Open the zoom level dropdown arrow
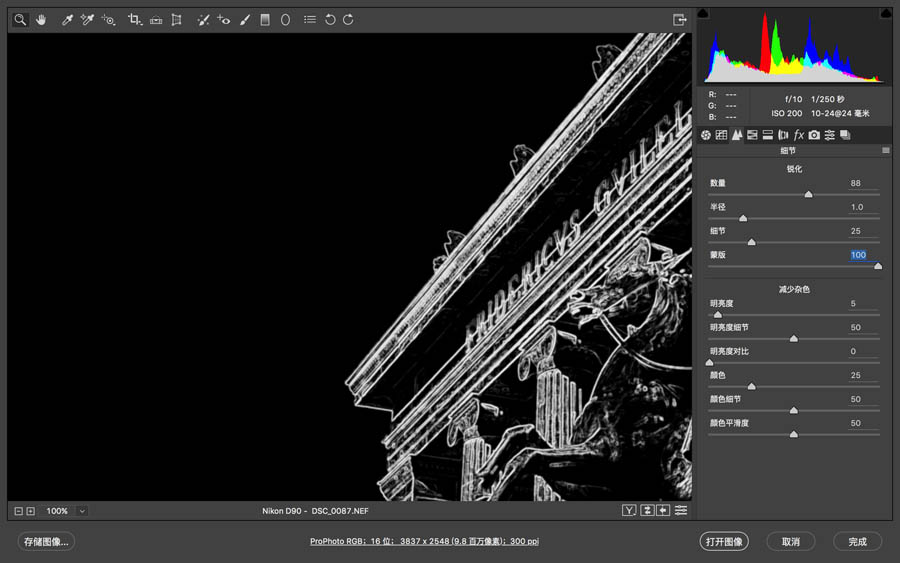 click(x=82, y=511)
